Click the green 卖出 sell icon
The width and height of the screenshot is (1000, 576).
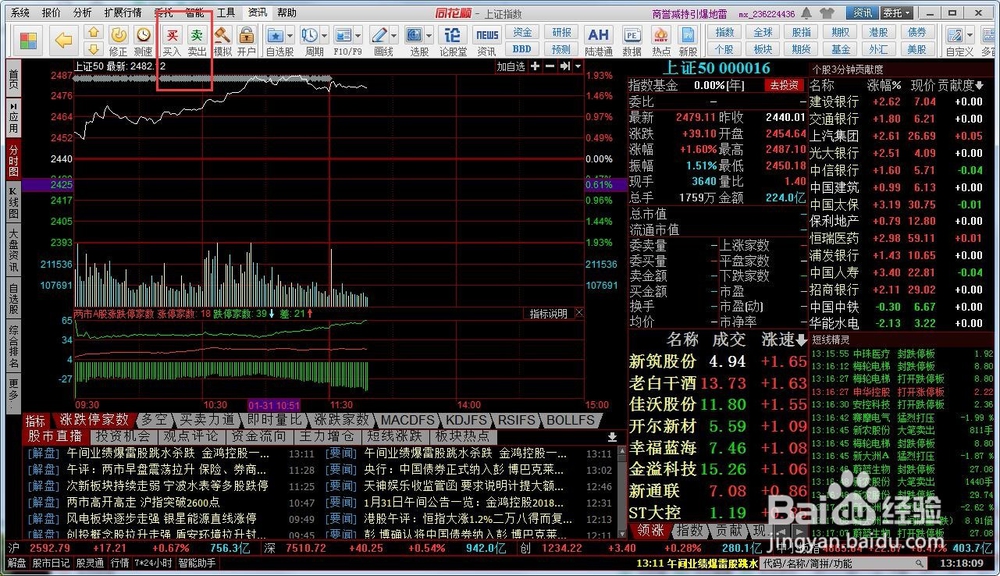(197, 41)
